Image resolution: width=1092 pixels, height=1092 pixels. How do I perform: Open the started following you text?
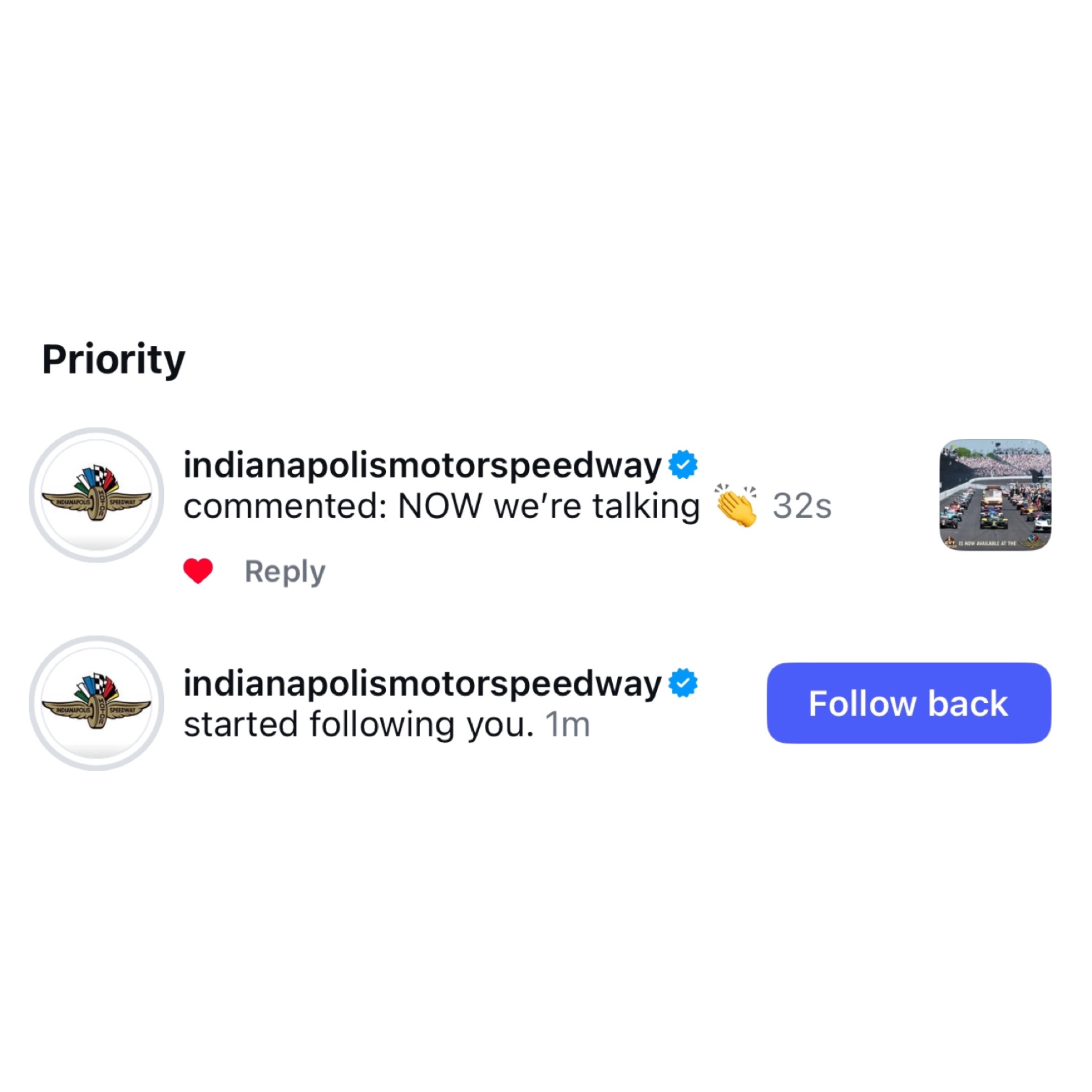[x=359, y=724]
